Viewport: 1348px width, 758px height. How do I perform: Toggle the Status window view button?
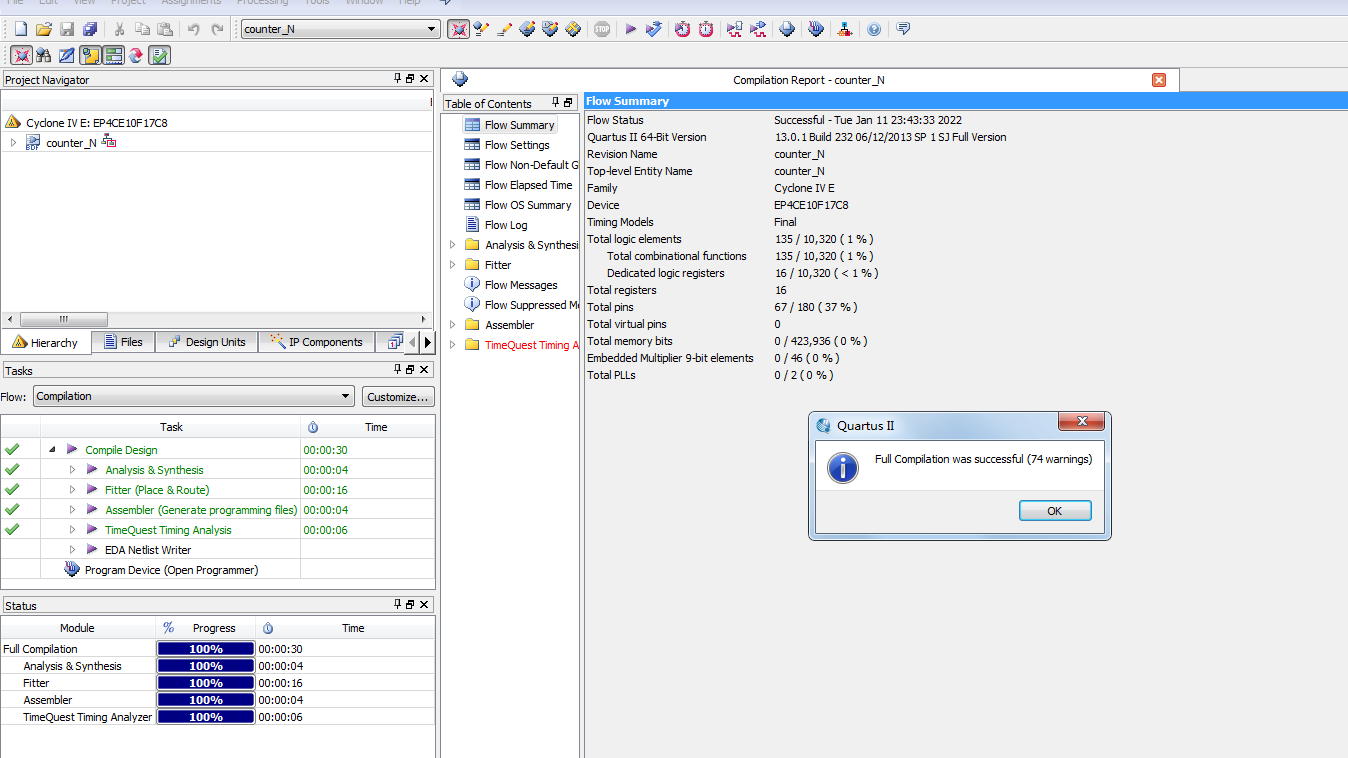(x=113, y=55)
